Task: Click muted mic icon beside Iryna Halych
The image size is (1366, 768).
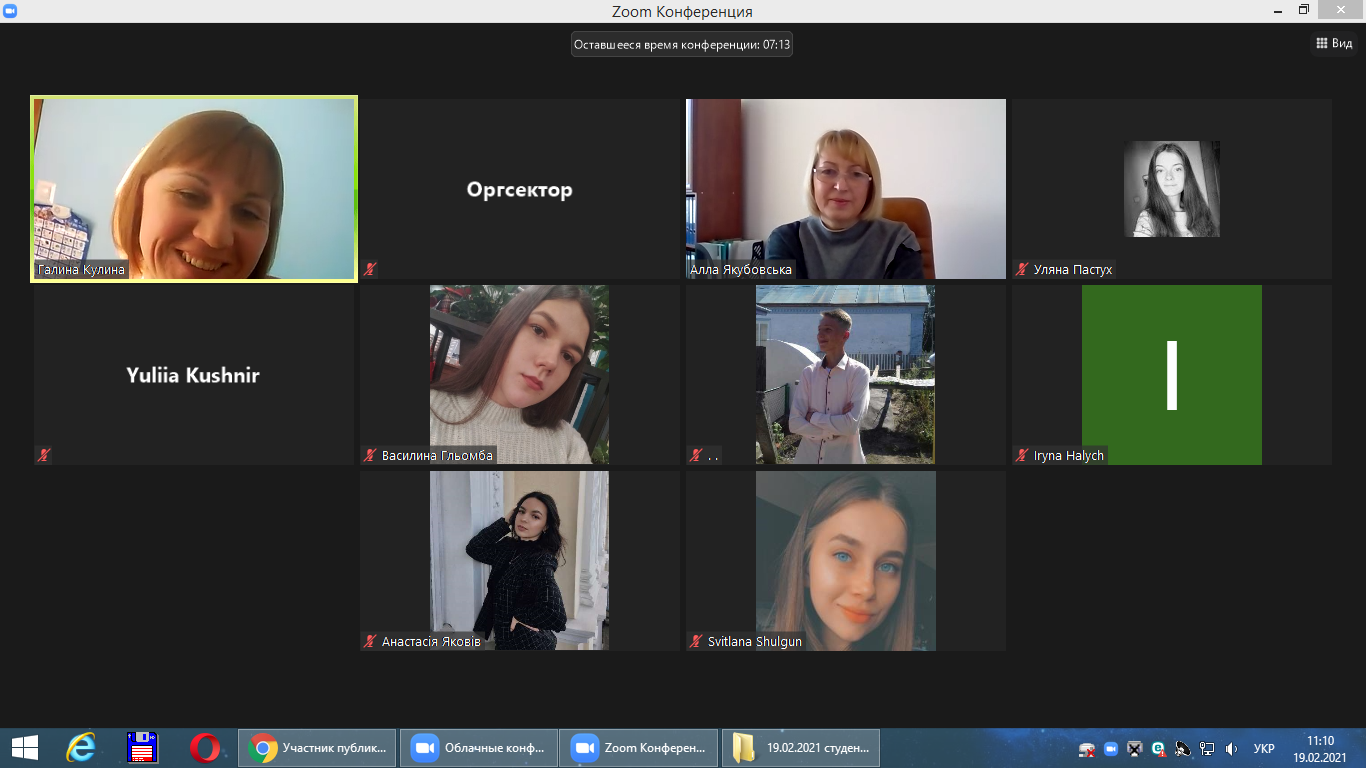Action: [1022, 455]
